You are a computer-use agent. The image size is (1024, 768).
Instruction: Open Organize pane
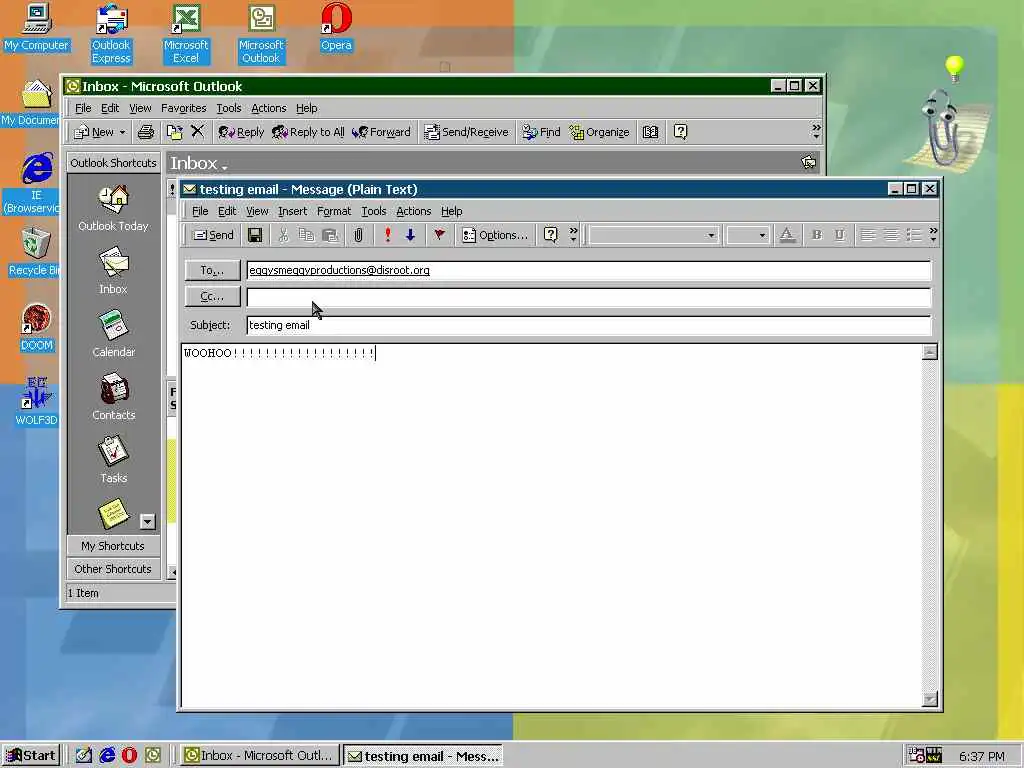pyautogui.click(x=600, y=132)
